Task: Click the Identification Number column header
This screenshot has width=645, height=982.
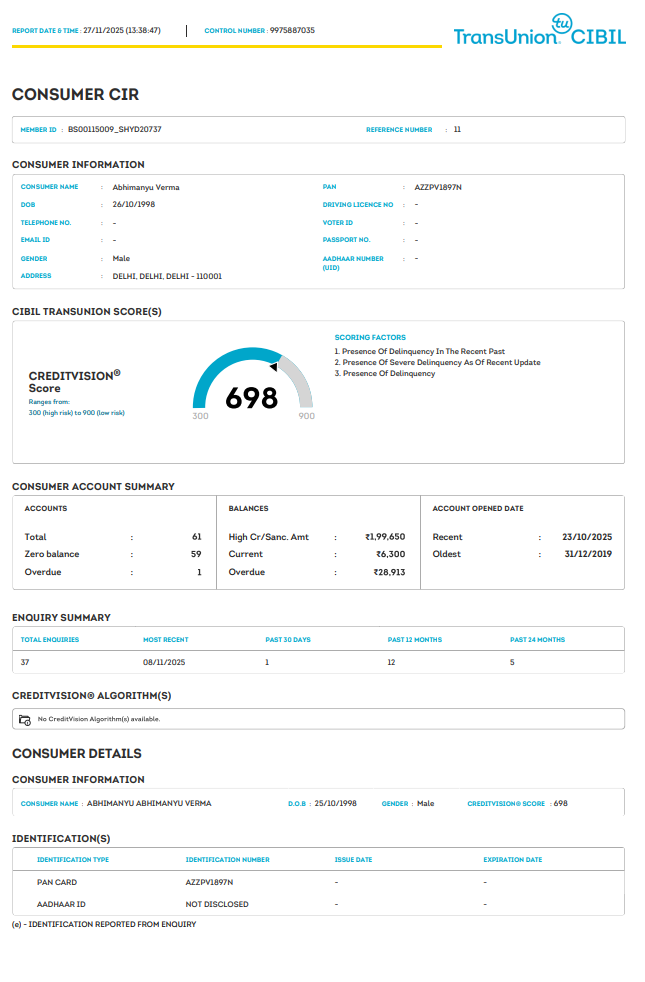Action: tap(227, 860)
